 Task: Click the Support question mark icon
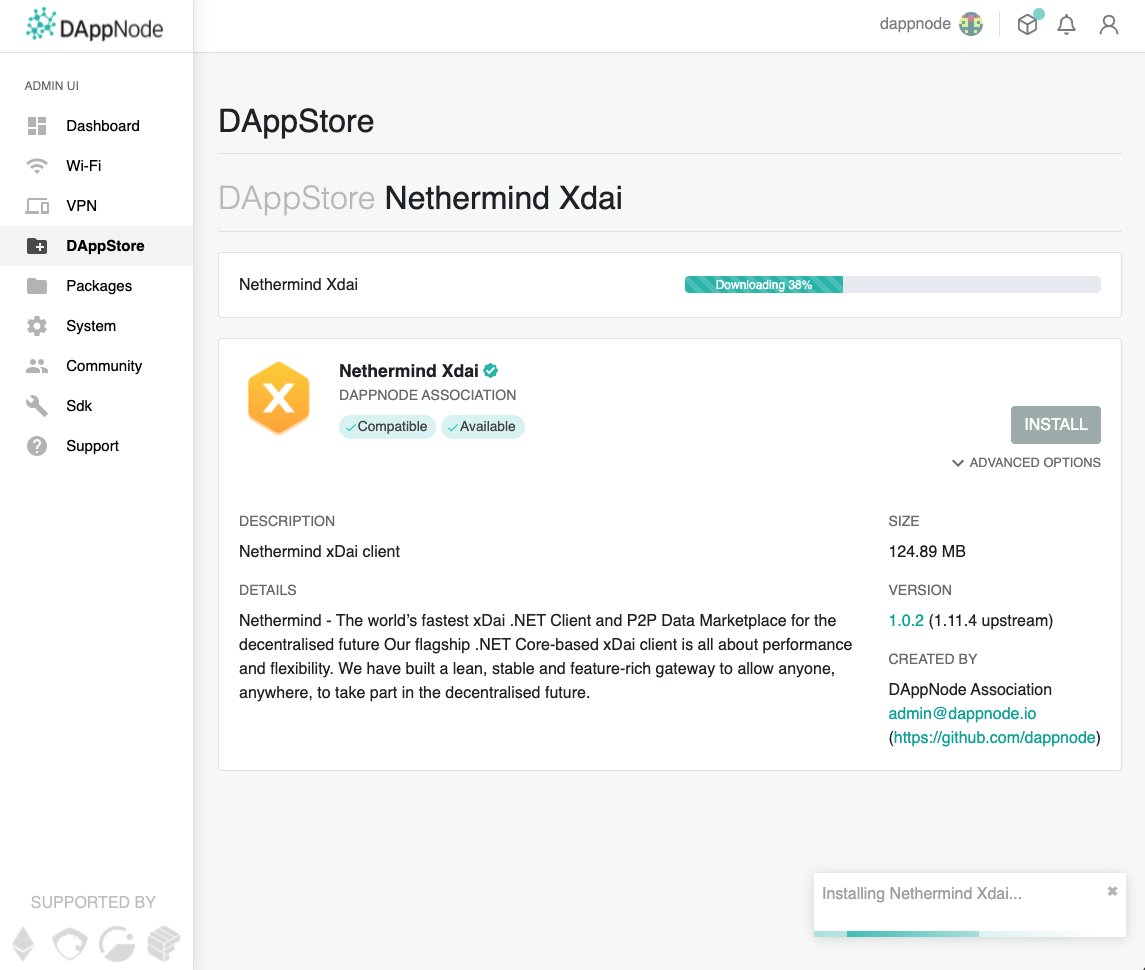[37, 446]
